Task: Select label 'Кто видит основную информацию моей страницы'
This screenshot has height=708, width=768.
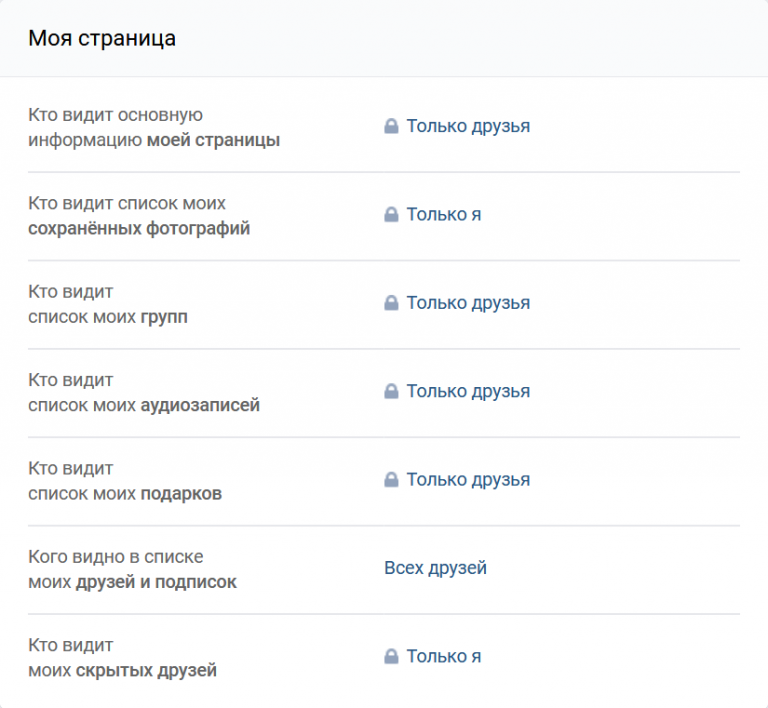Action: 154,127
